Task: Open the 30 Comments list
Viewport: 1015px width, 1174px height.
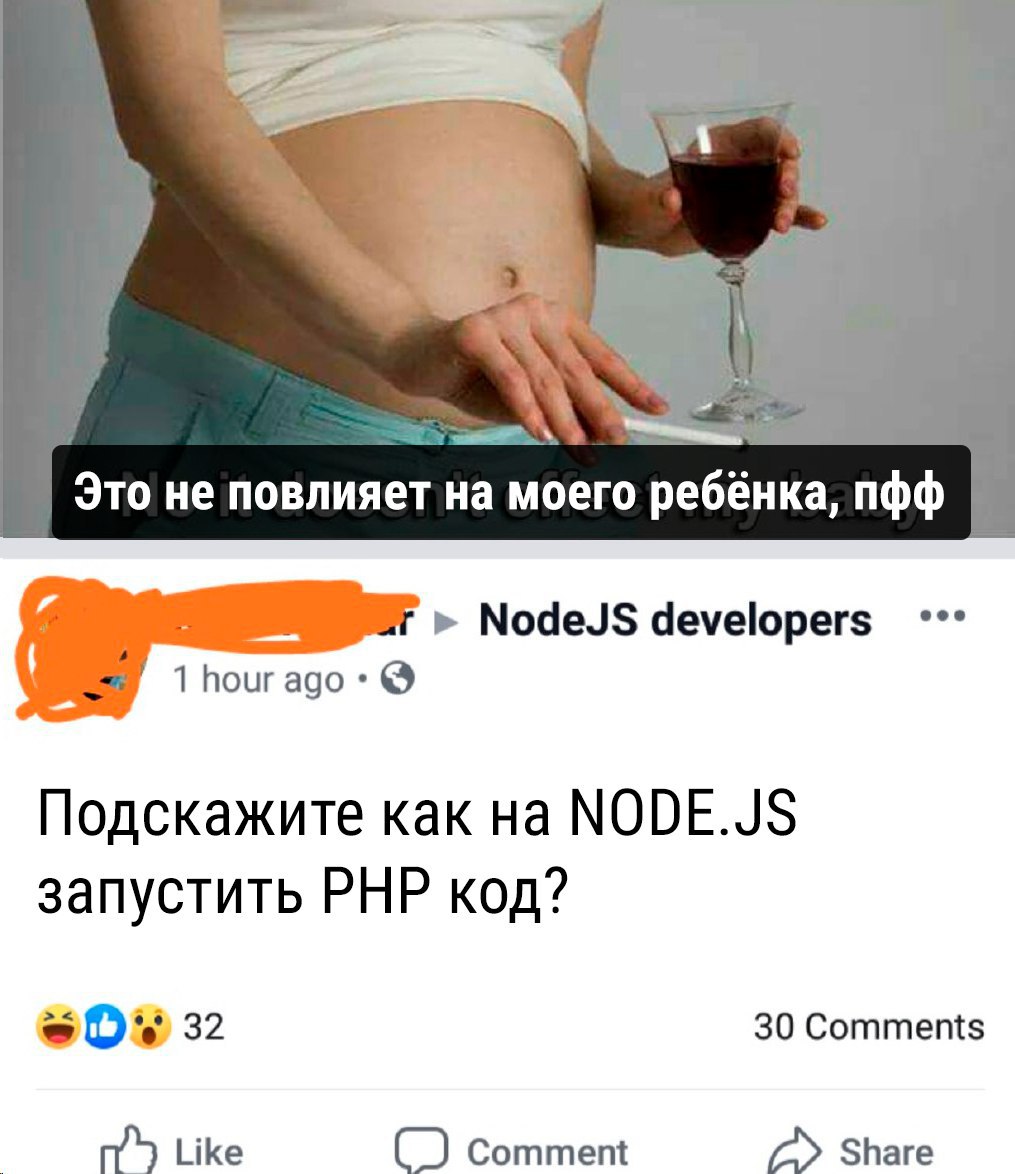Action: 869,1027
